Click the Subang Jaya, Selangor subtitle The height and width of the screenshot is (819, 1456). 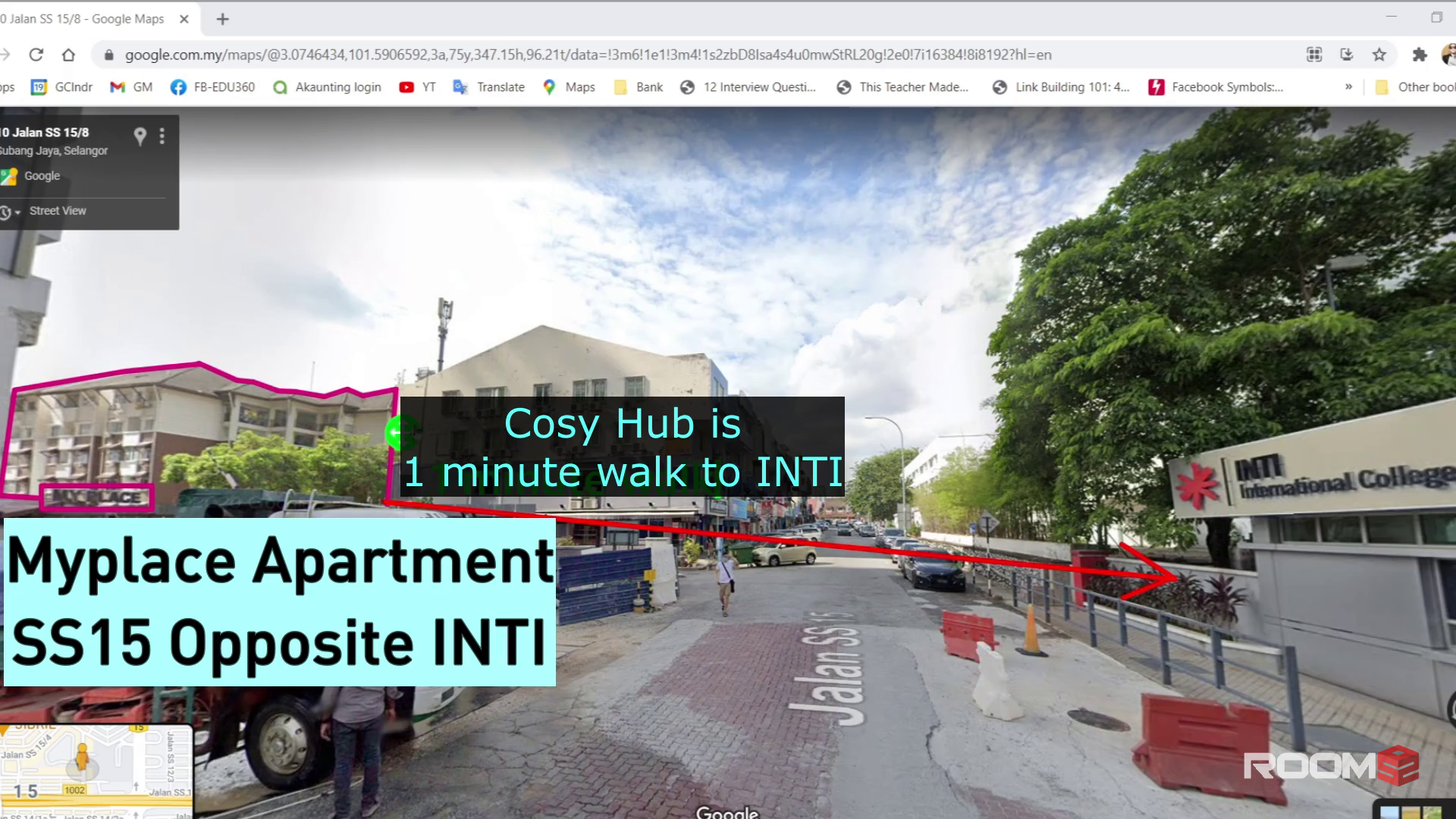54,151
